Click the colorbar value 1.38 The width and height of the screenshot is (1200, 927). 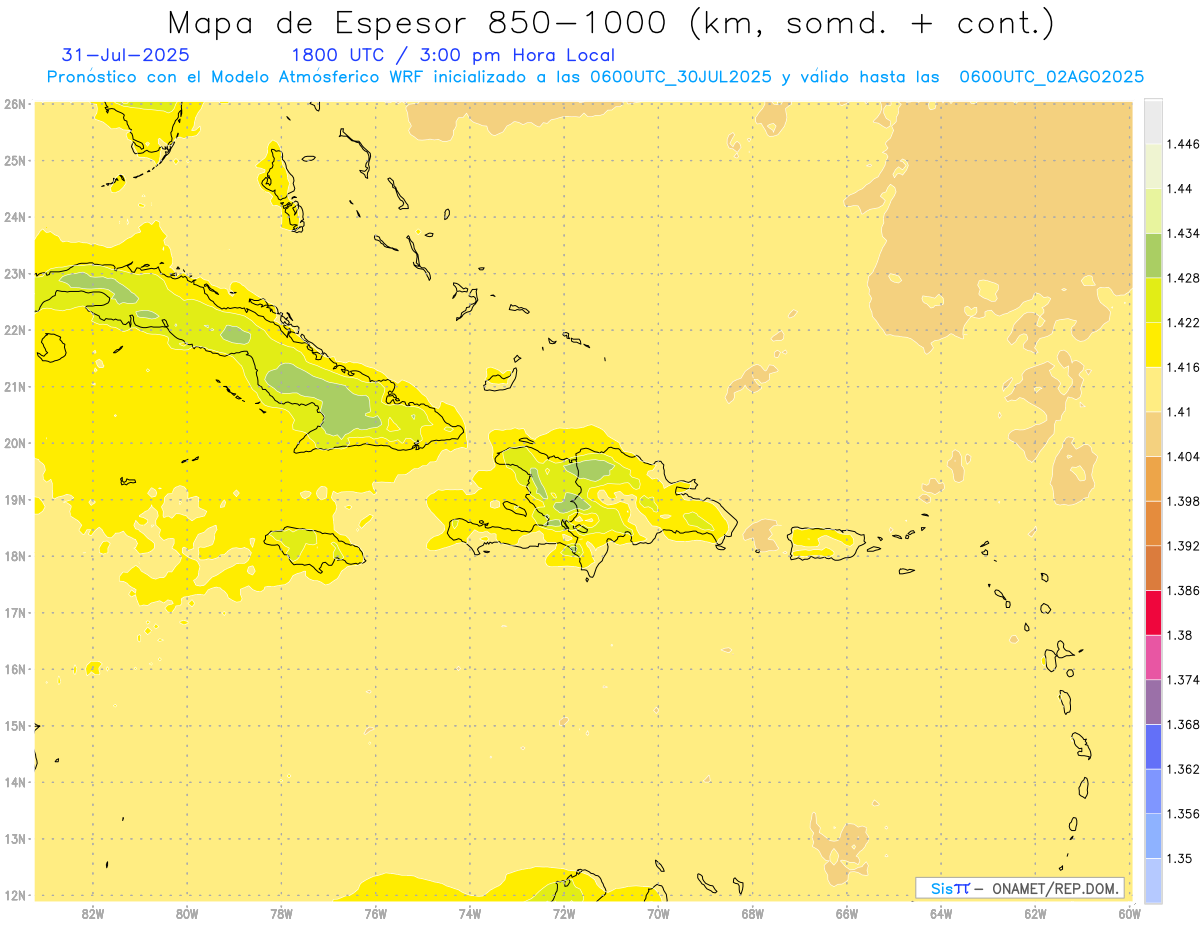tap(1179, 635)
